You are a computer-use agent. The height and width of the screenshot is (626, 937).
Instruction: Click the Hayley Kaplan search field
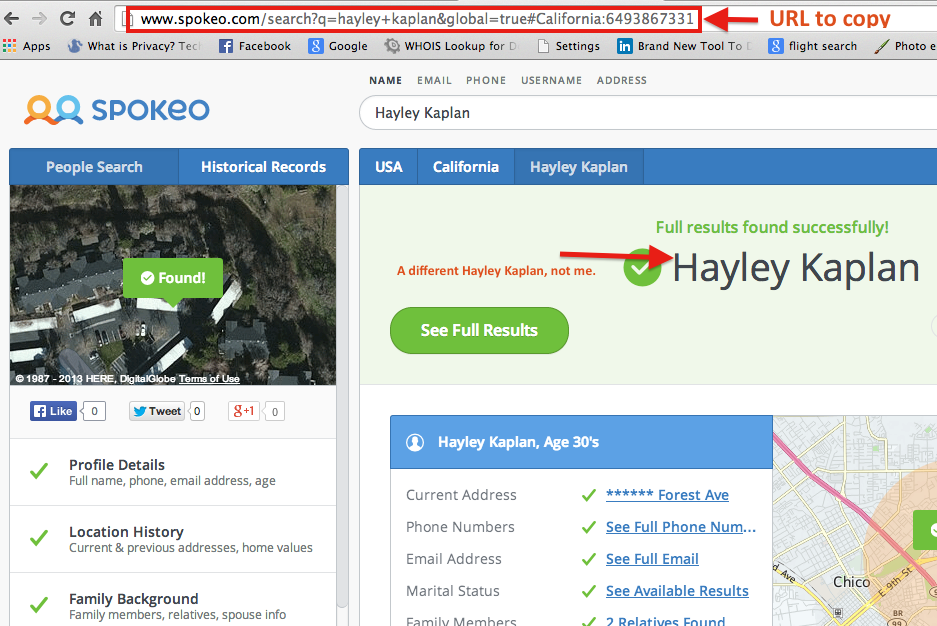[x=648, y=113]
